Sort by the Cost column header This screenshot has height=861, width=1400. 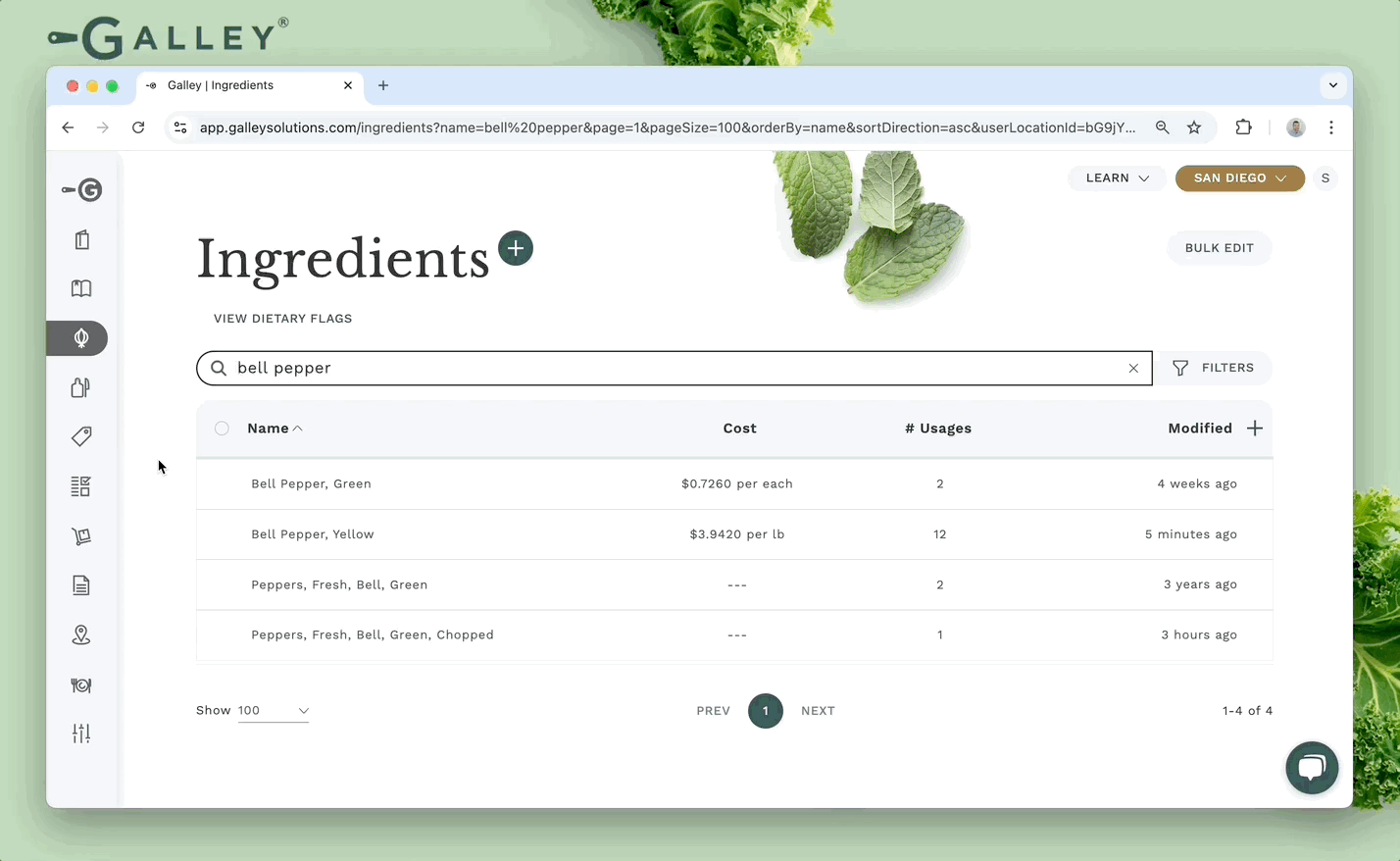click(740, 429)
